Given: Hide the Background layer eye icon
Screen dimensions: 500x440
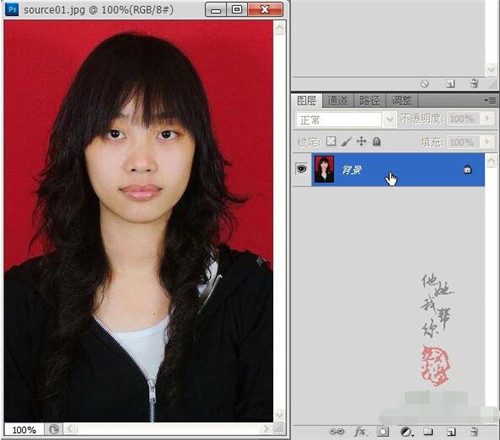Looking at the screenshot, I should click(x=301, y=169).
